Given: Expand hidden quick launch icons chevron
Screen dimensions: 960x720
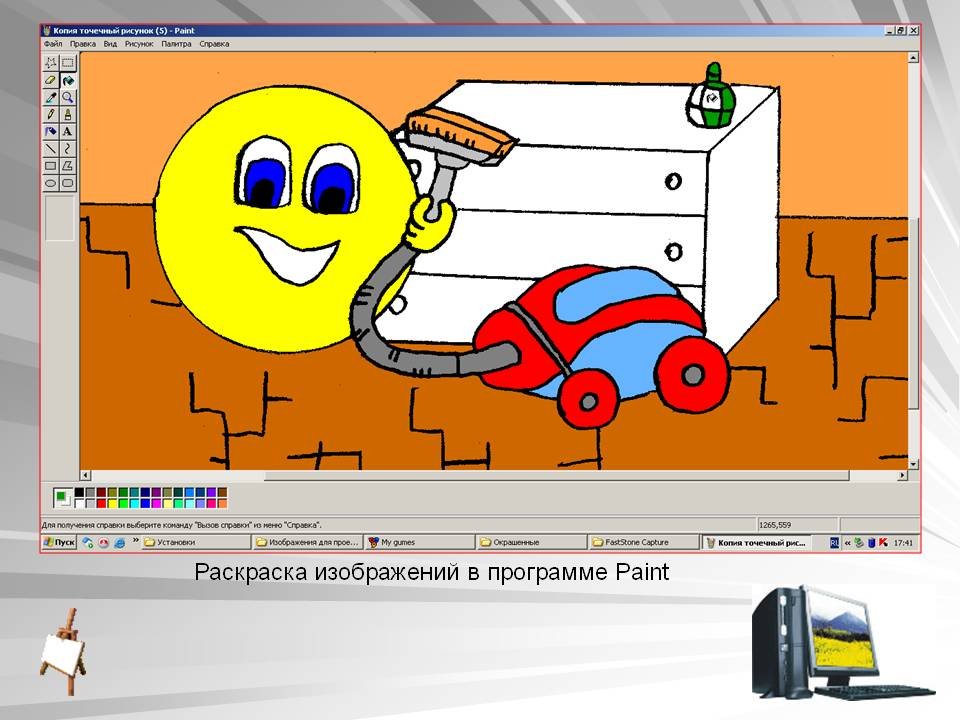Looking at the screenshot, I should tap(135, 541).
